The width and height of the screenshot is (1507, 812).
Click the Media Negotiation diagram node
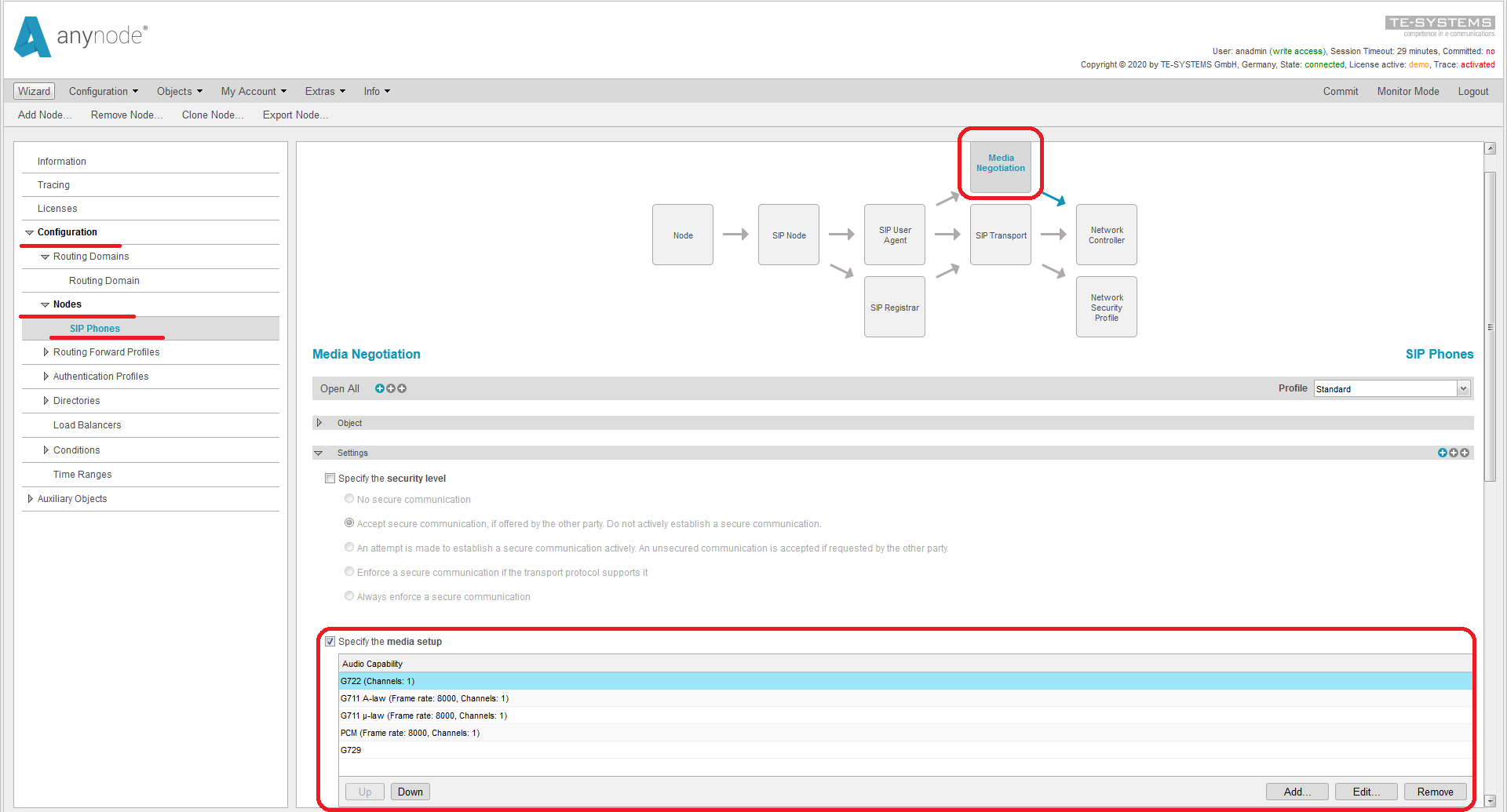(1000, 163)
